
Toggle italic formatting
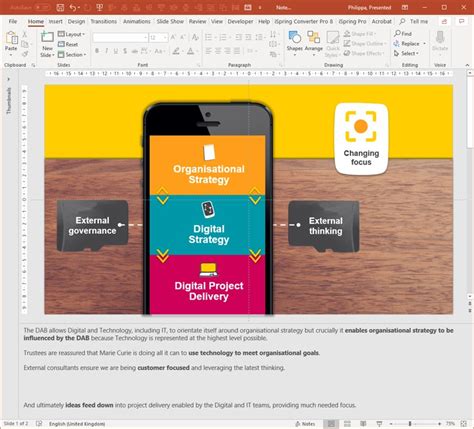[106, 51]
